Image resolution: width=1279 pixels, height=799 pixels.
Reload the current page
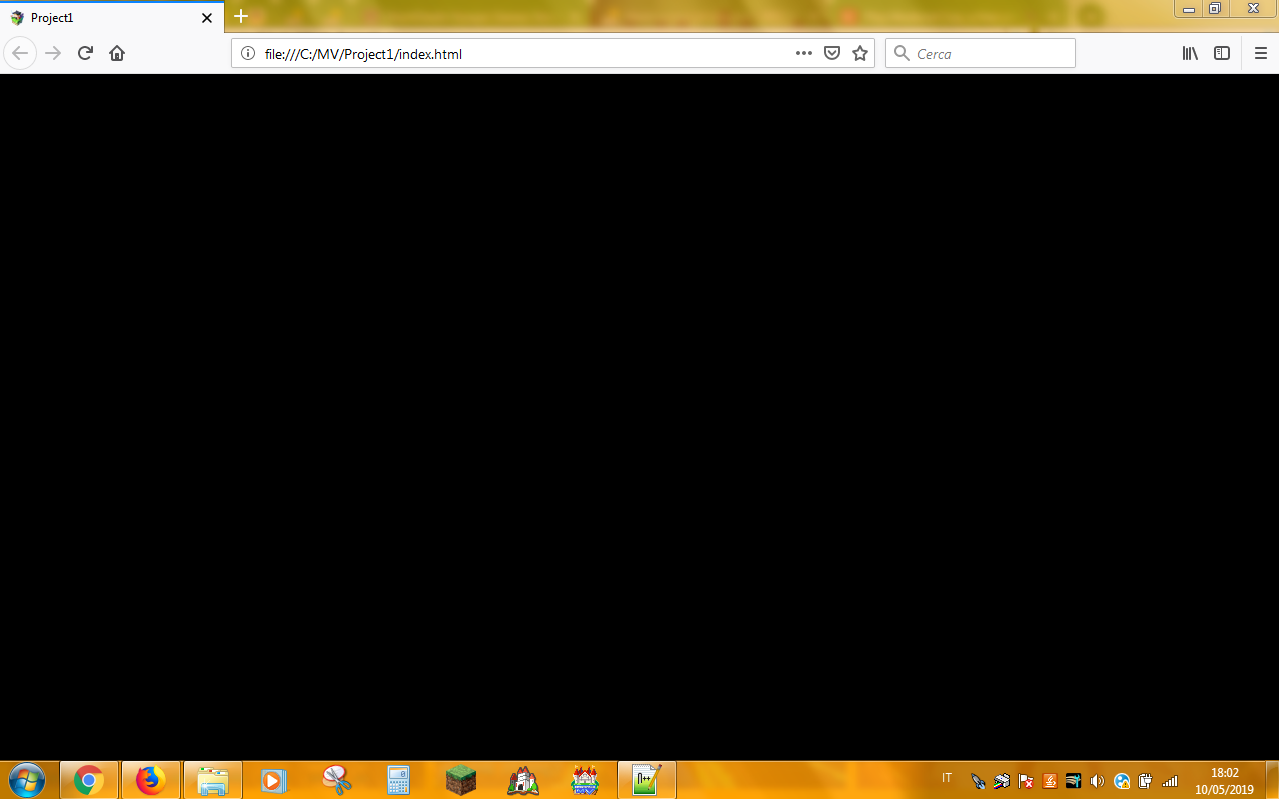pos(85,53)
